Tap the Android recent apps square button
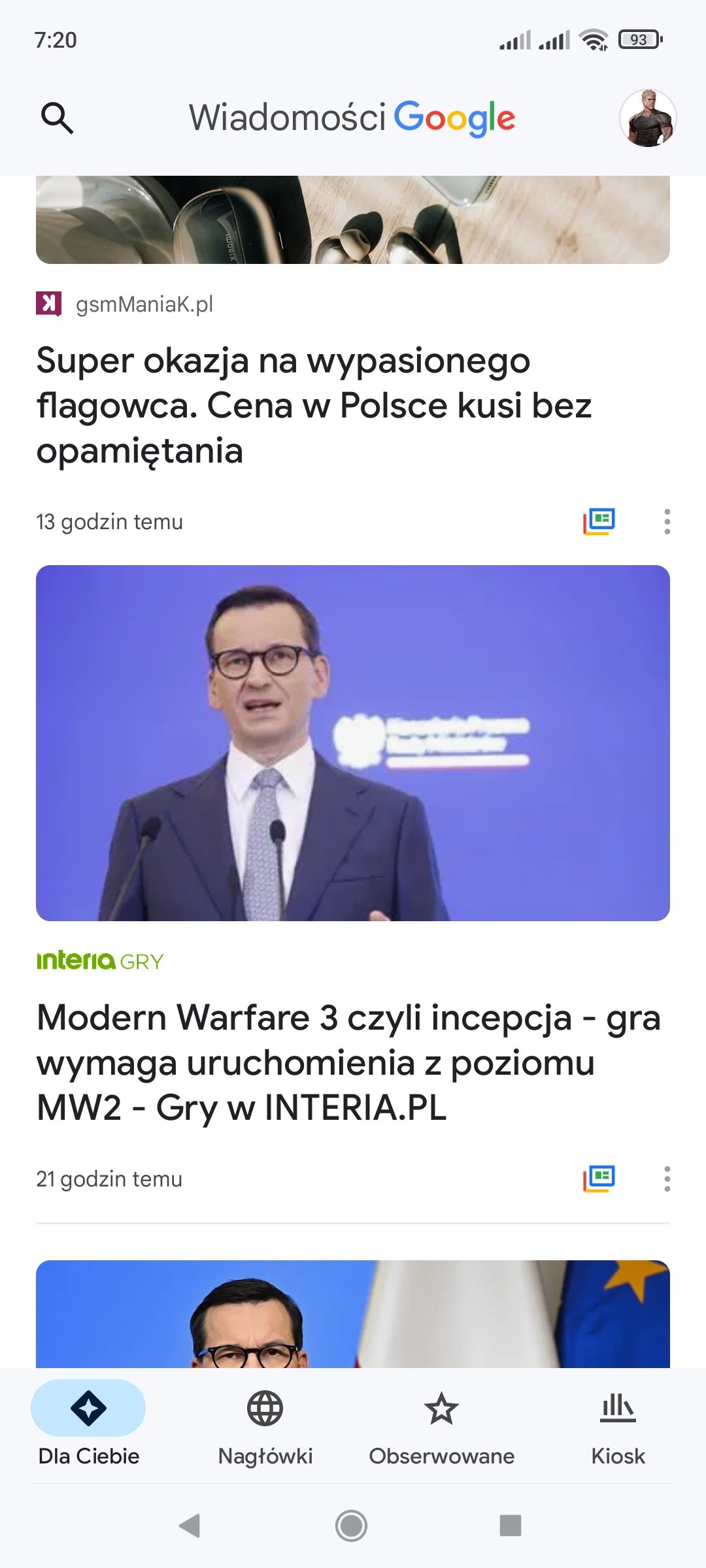Screen dimensions: 706x1568 511,1526
